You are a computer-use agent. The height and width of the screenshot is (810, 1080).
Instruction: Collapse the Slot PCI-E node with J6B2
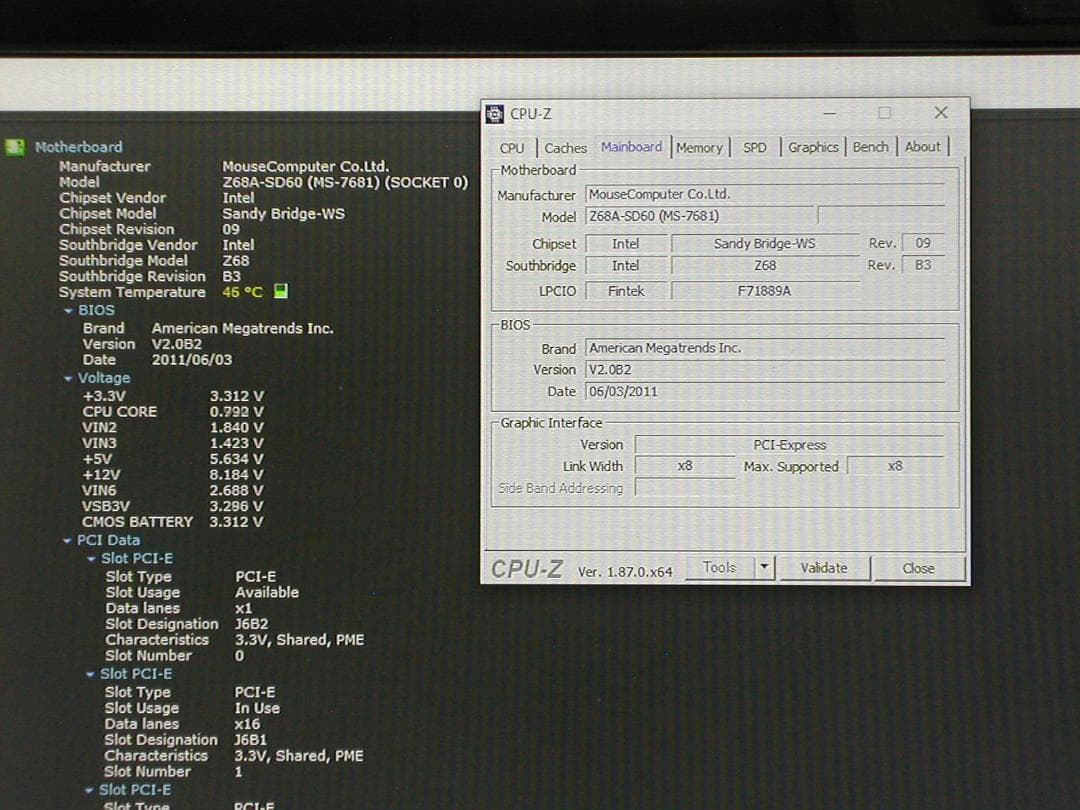click(x=91, y=559)
